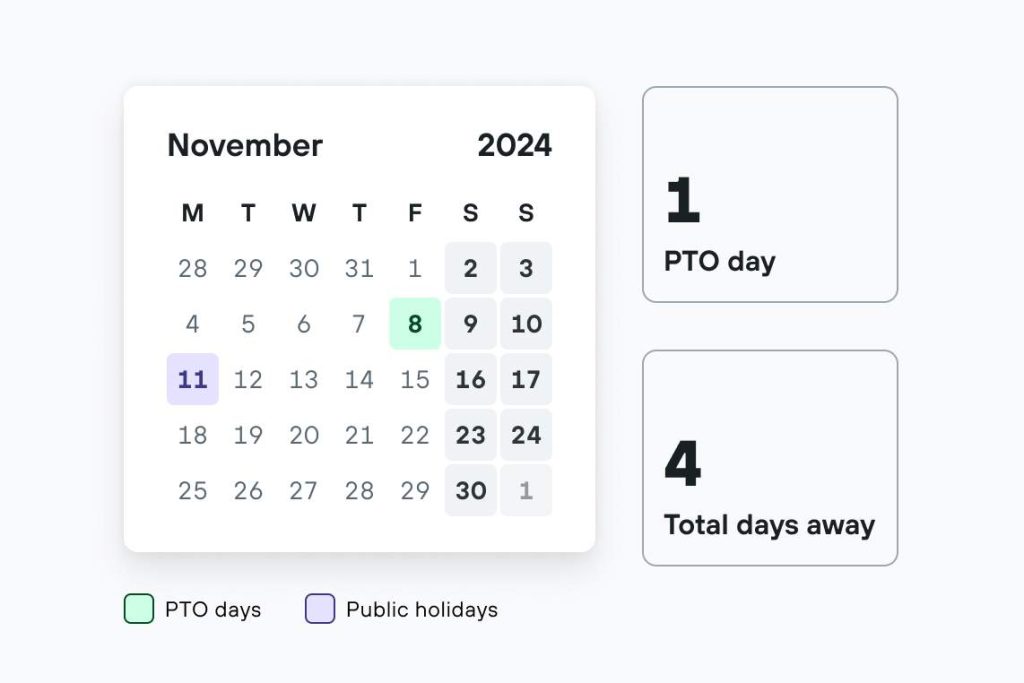Screen dimensions: 1024x683
Task: Click the PTO days legend label
Action: click(x=211, y=609)
